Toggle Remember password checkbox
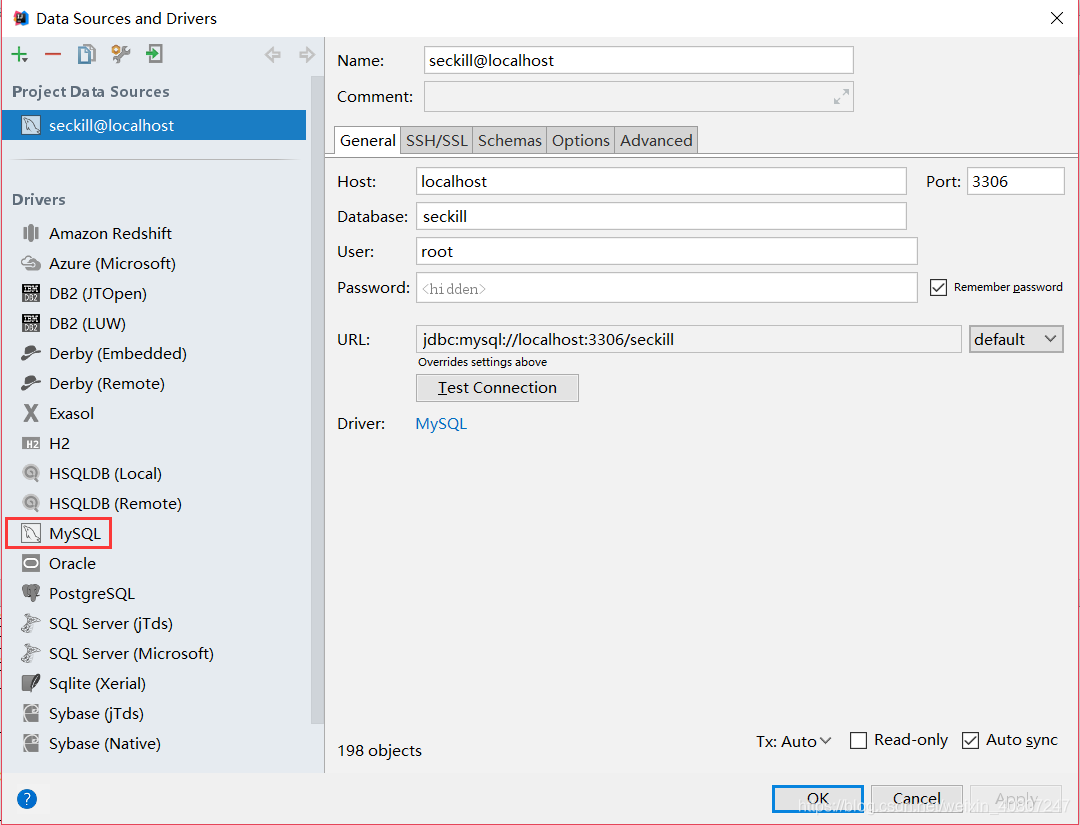Image resolution: width=1080 pixels, height=825 pixels. (938, 287)
